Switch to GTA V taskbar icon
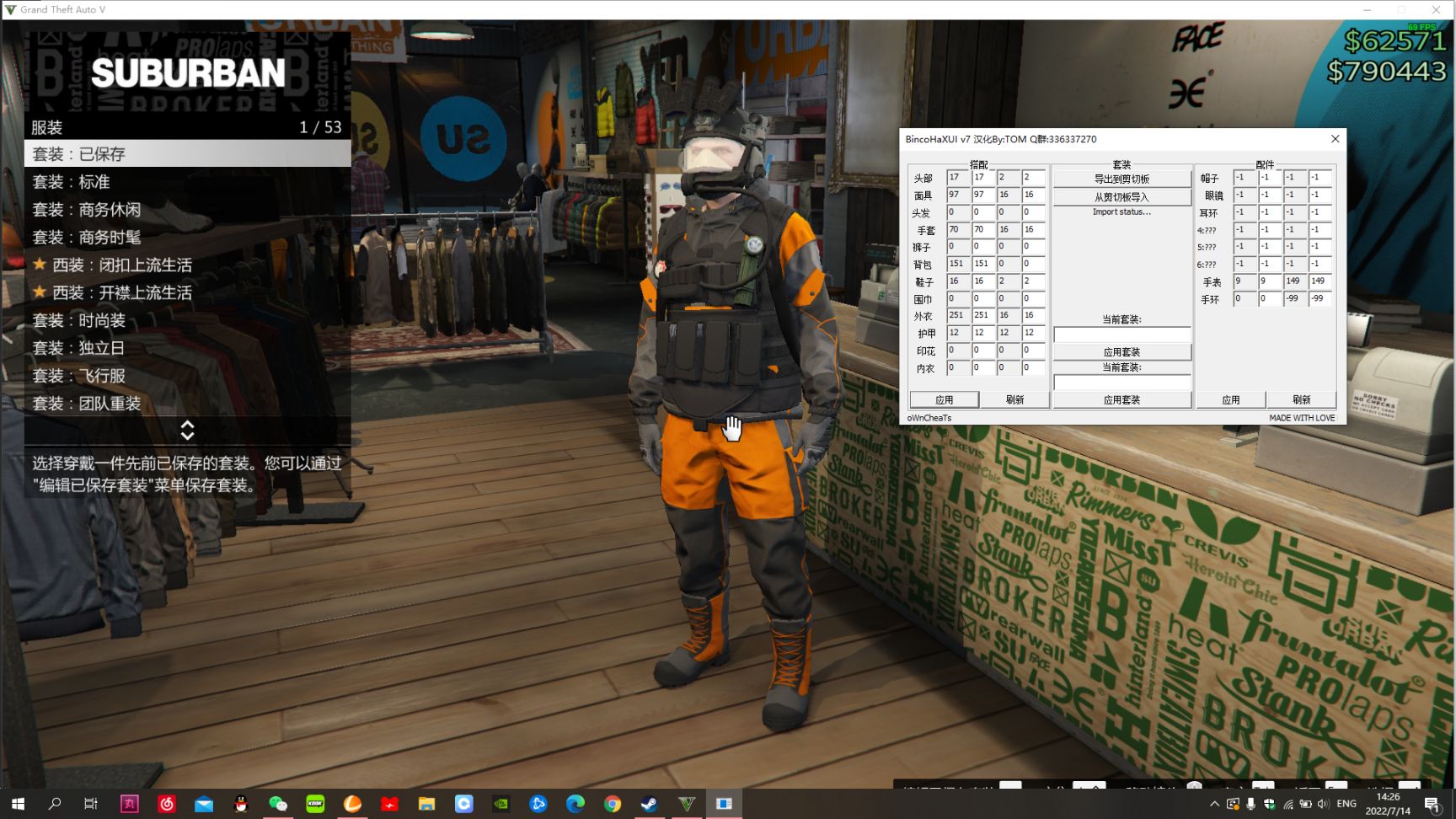This screenshot has width=1456, height=819. (687, 804)
